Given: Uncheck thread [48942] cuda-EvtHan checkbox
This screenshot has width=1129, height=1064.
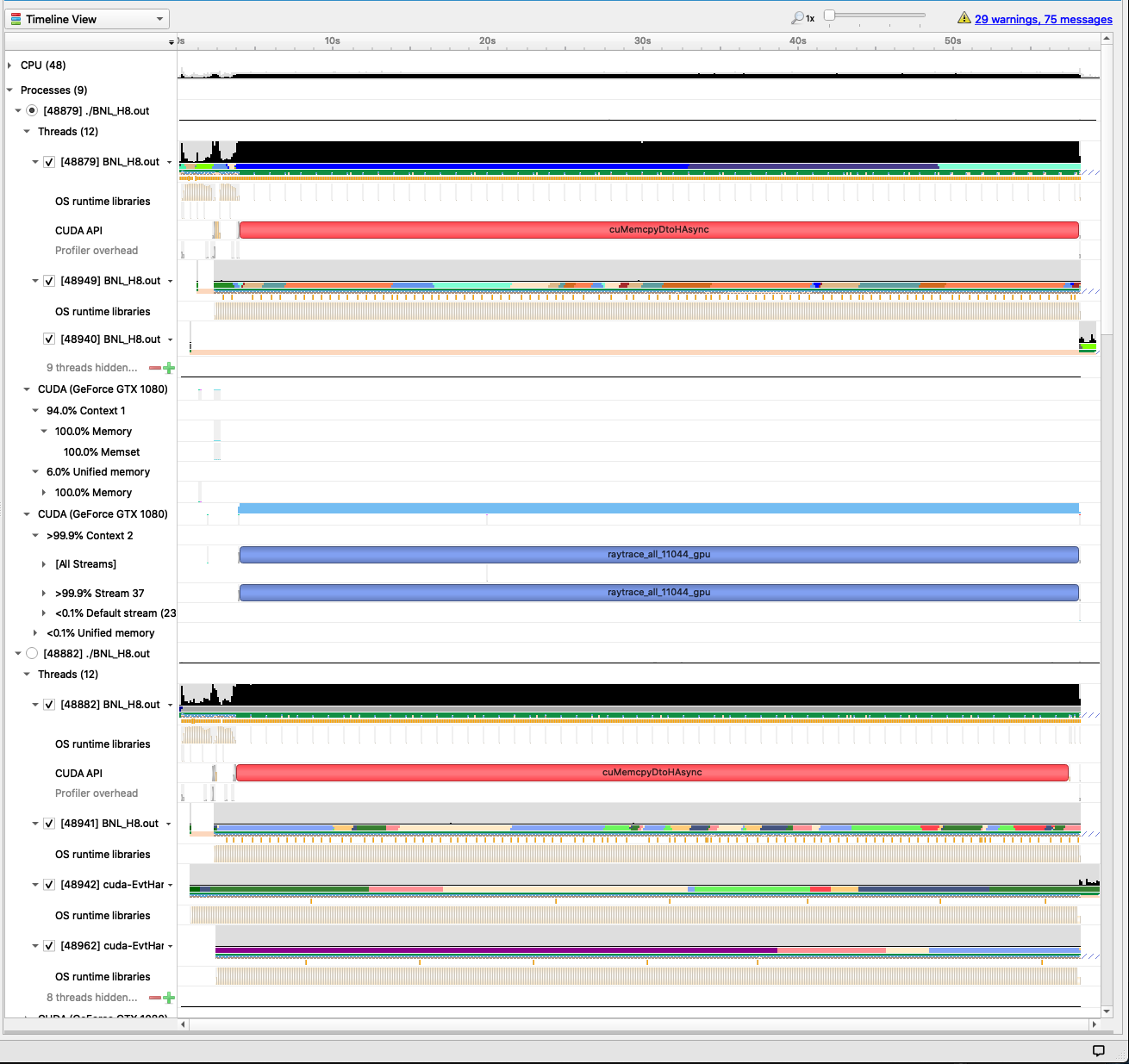Looking at the screenshot, I should (x=49, y=885).
